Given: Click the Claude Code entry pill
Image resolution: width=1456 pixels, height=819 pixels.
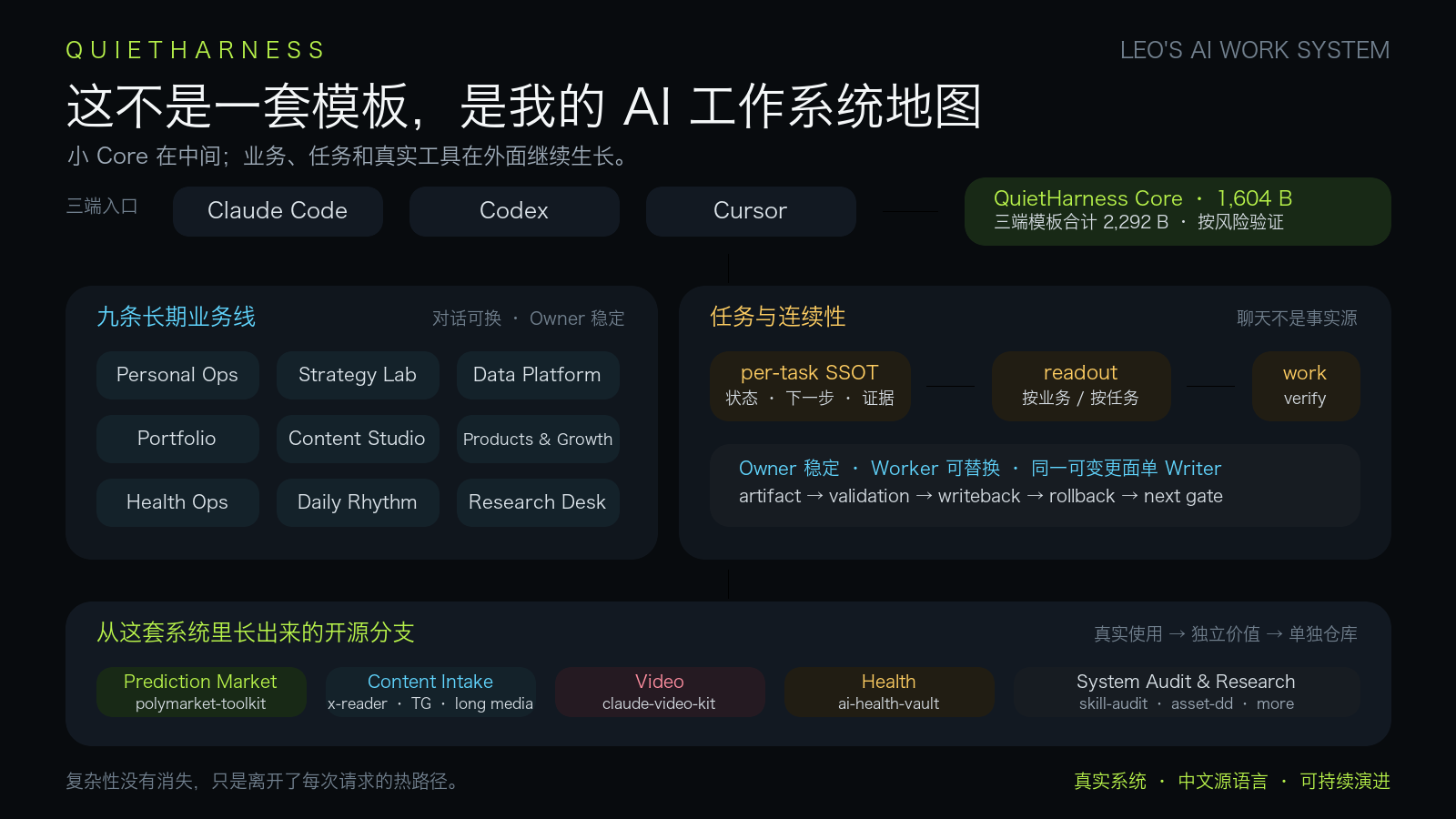Looking at the screenshot, I should pos(278,211).
